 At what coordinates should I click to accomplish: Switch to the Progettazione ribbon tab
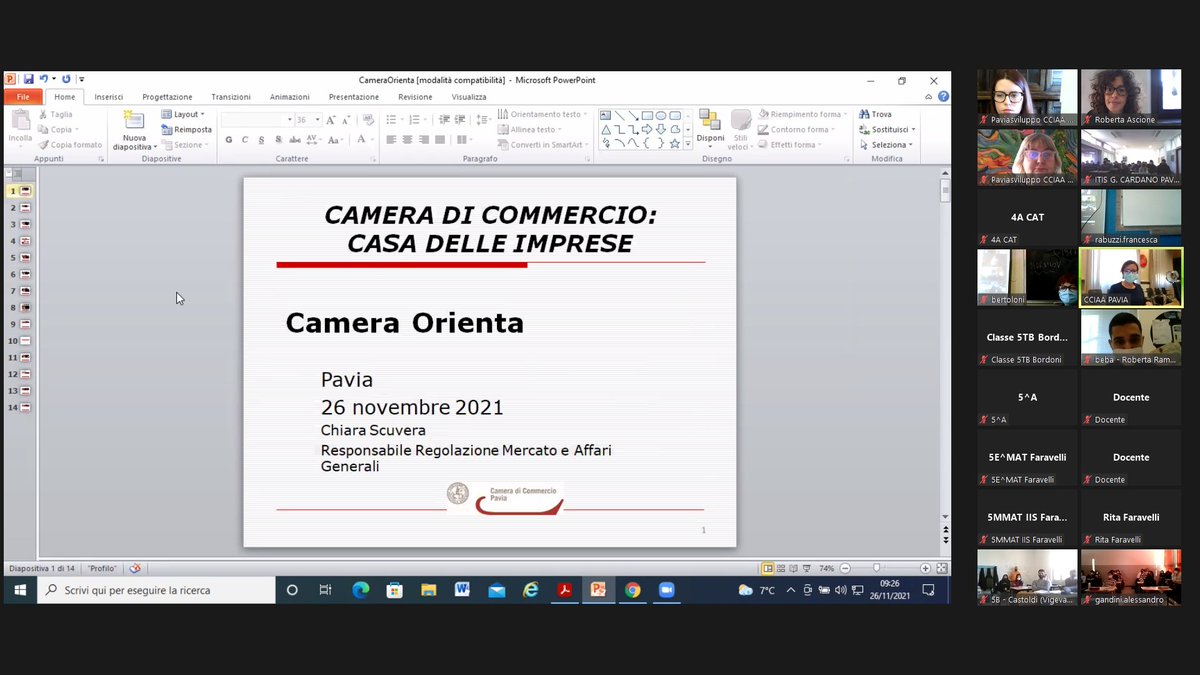click(167, 97)
